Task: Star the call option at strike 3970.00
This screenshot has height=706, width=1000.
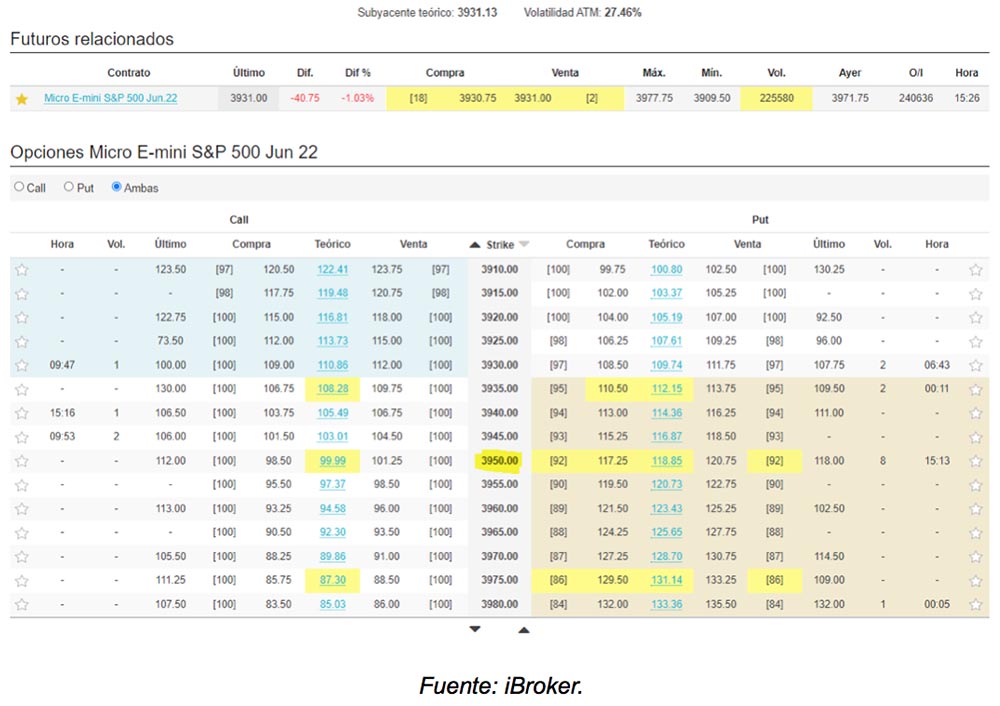Action: (x=22, y=557)
